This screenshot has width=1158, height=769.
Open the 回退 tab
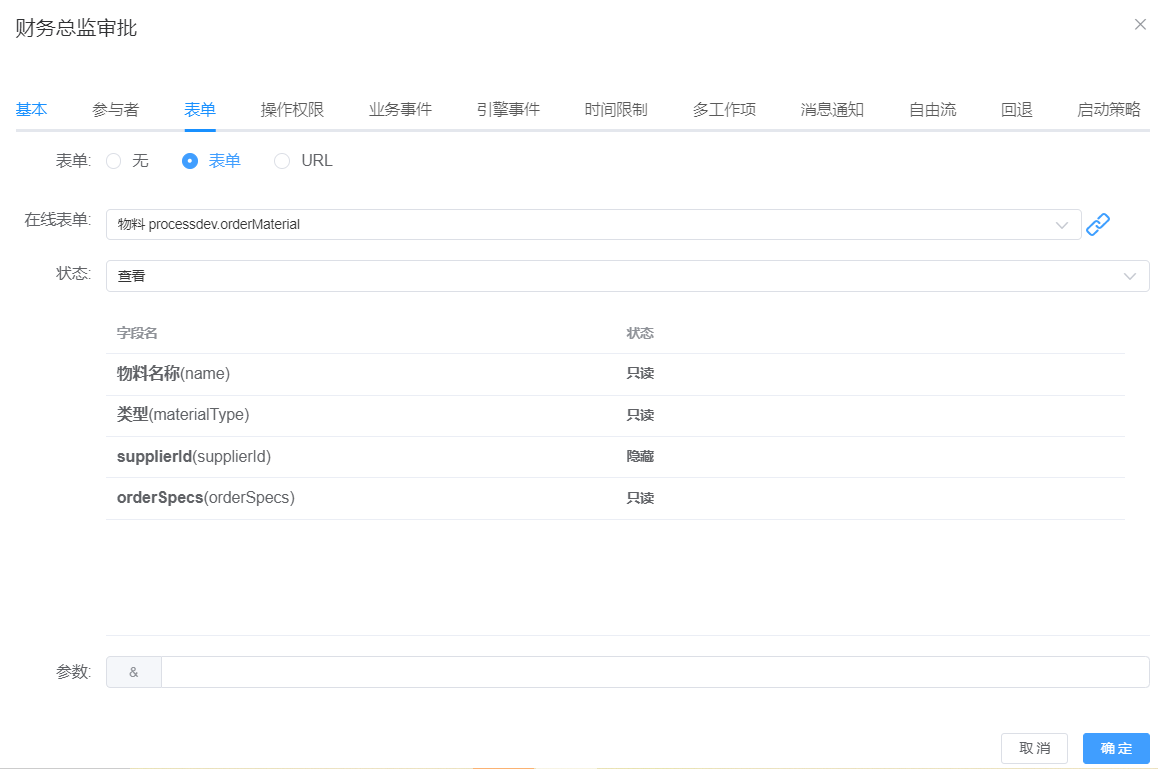pyautogui.click(x=1016, y=110)
